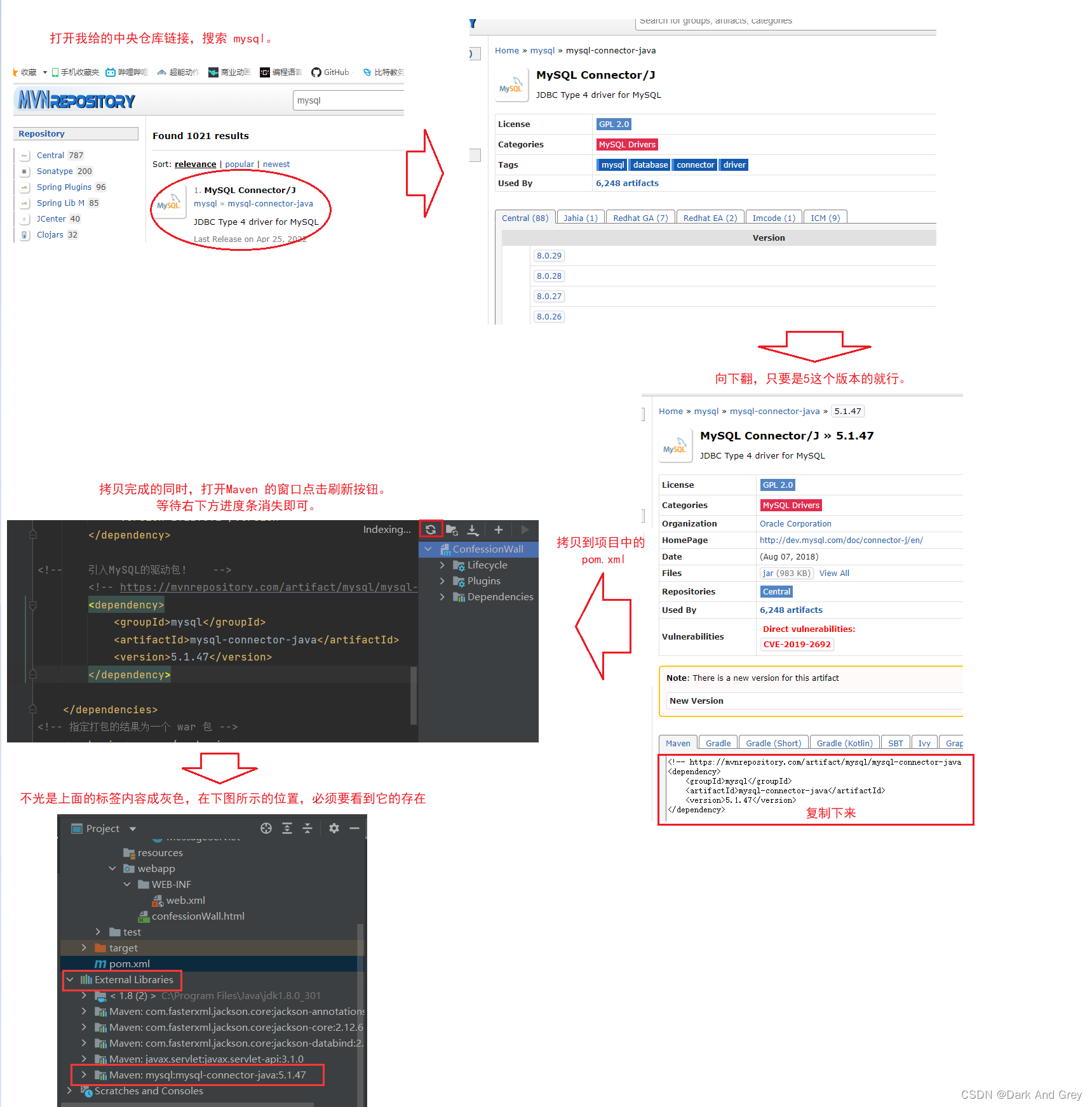Image resolution: width=1092 pixels, height=1107 pixels.
Task: Collapse ConfessionWall Maven node
Action: 428,549
